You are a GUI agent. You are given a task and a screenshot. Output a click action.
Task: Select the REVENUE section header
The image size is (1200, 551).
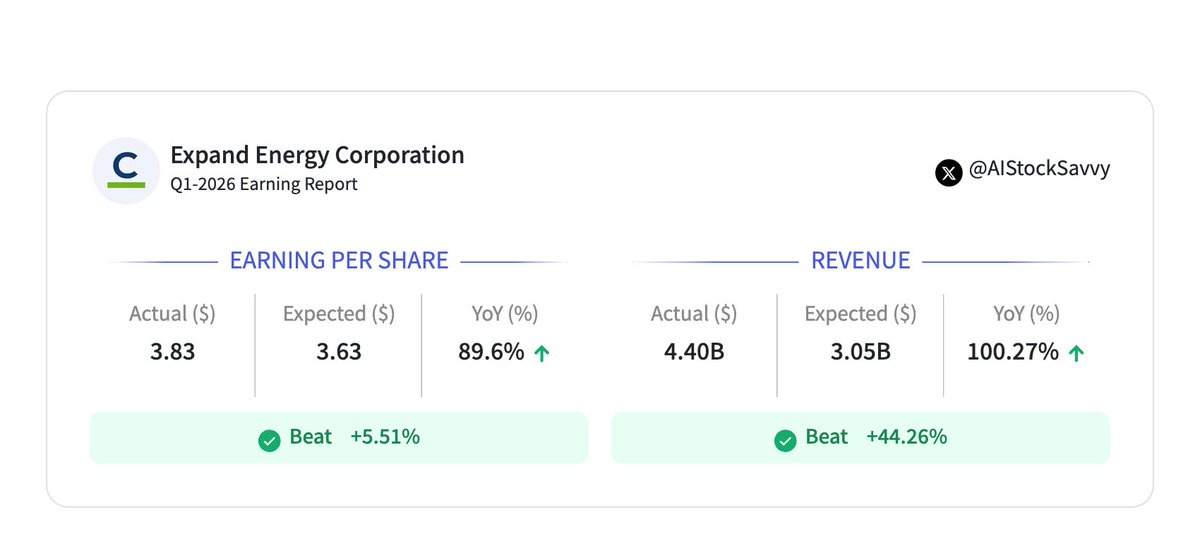coord(860,261)
